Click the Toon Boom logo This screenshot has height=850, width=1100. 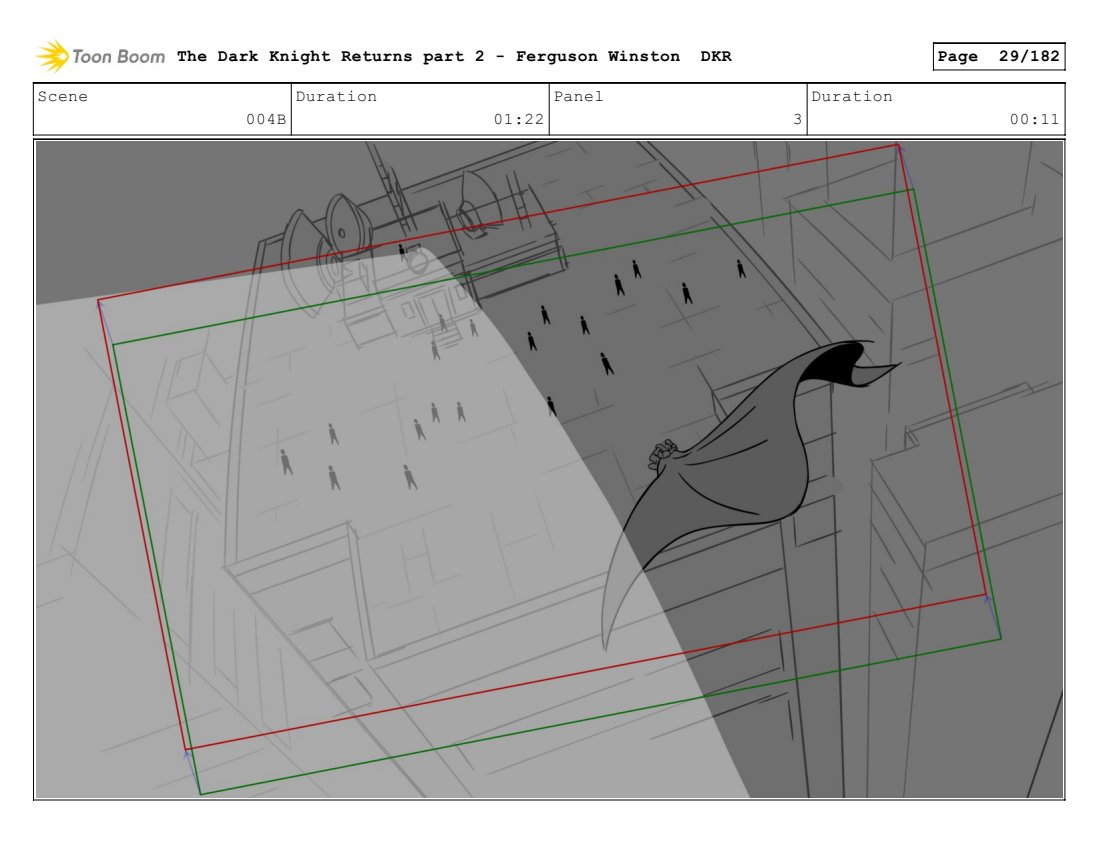(x=100, y=56)
